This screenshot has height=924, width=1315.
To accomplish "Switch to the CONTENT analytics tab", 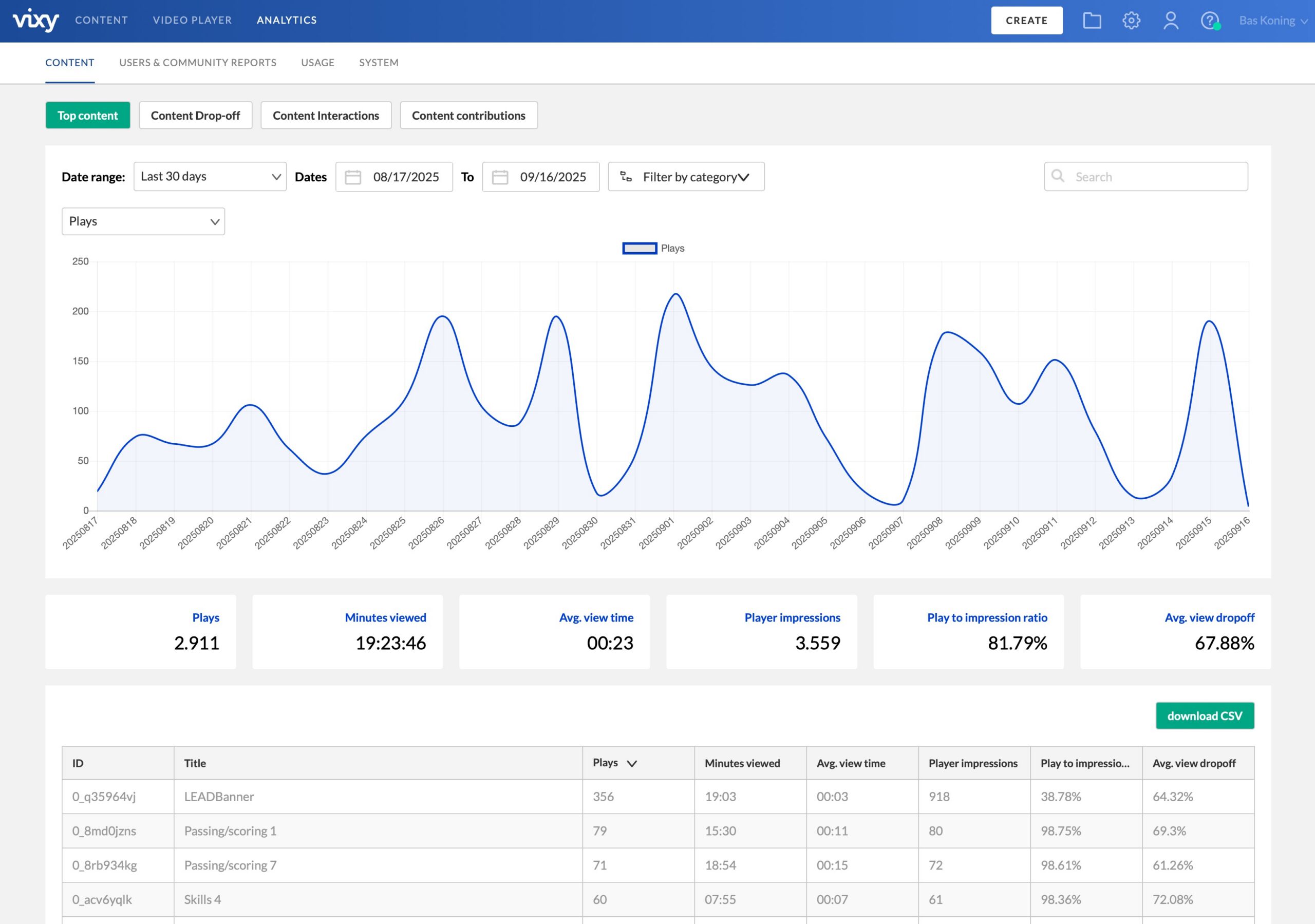I will point(70,63).
